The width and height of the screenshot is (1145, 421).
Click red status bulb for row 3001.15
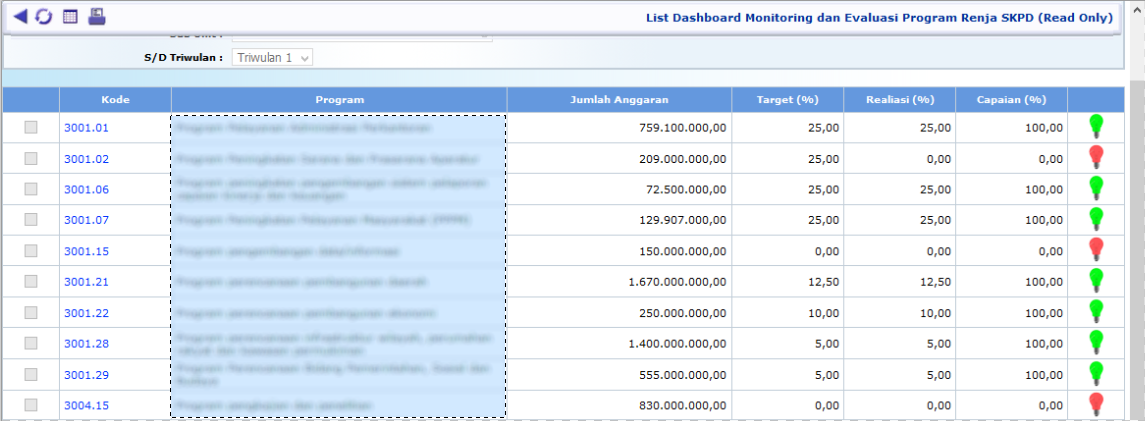pyautogui.click(x=1096, y=249)
